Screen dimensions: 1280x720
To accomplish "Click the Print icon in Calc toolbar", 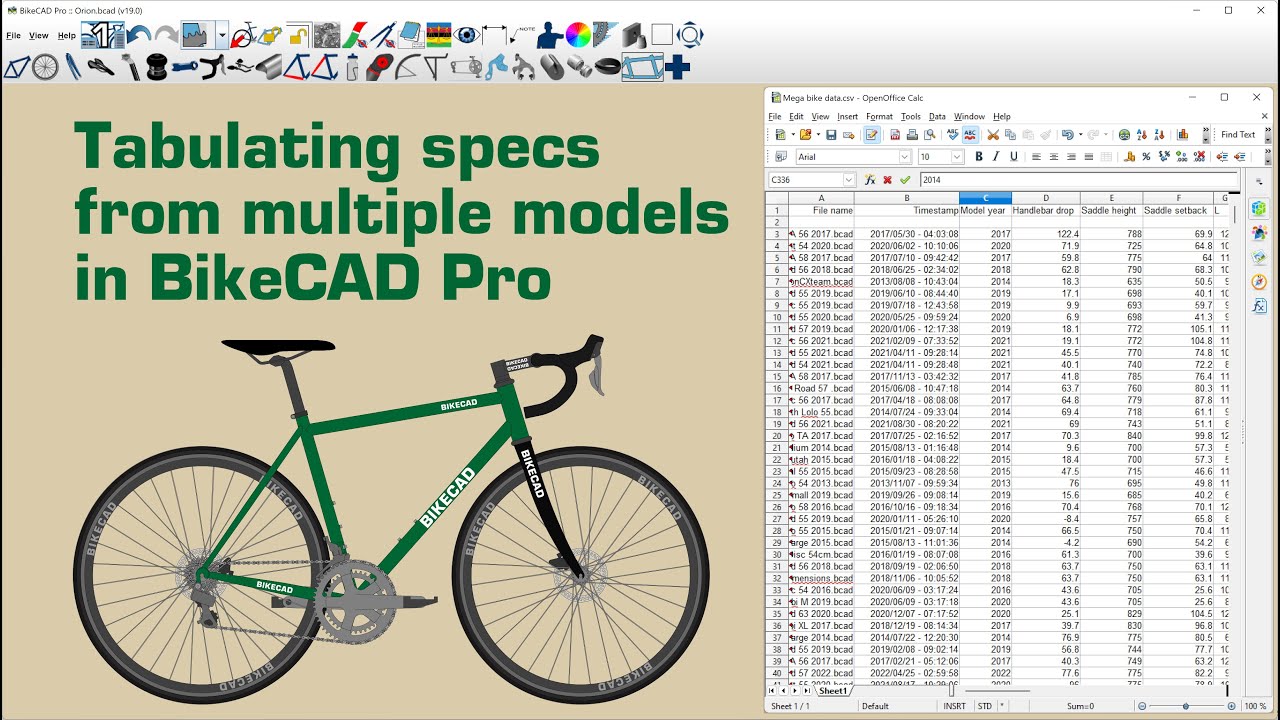I will 912,135.
